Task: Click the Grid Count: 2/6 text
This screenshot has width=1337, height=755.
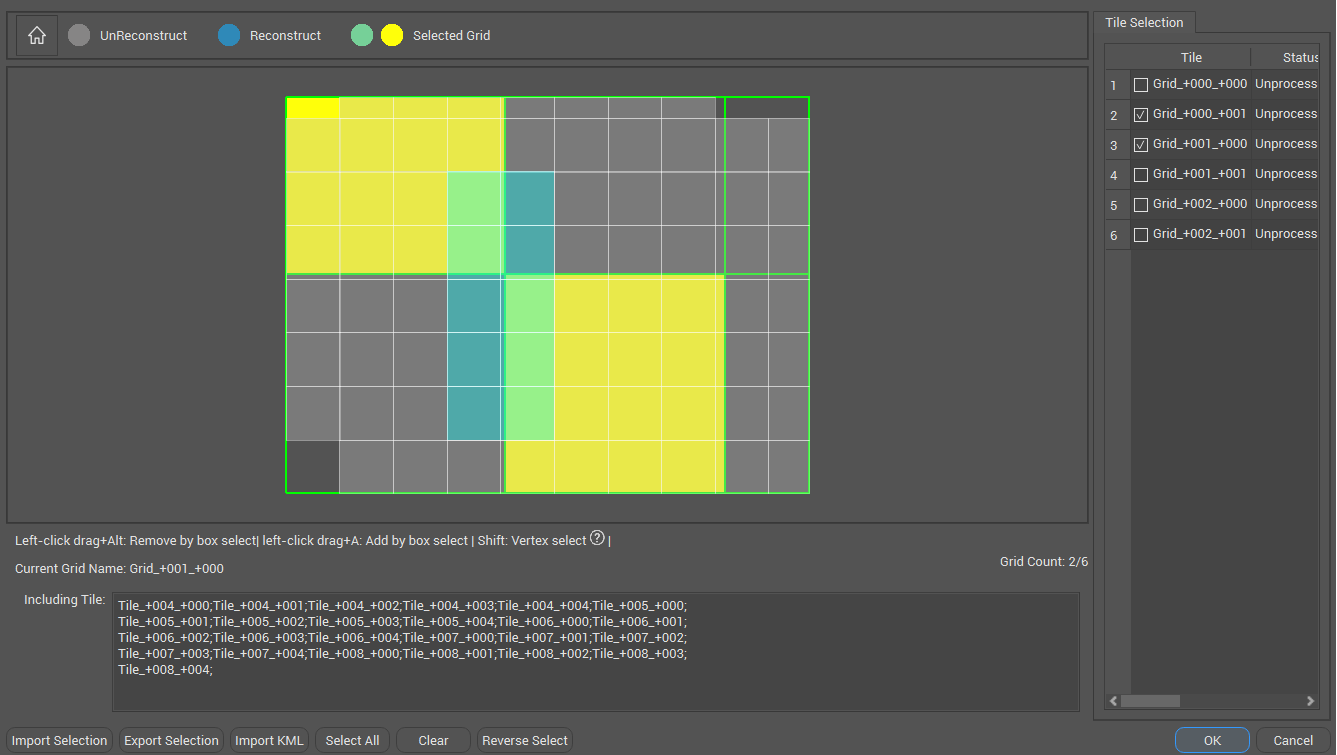Action: [x=1044, y=562]
